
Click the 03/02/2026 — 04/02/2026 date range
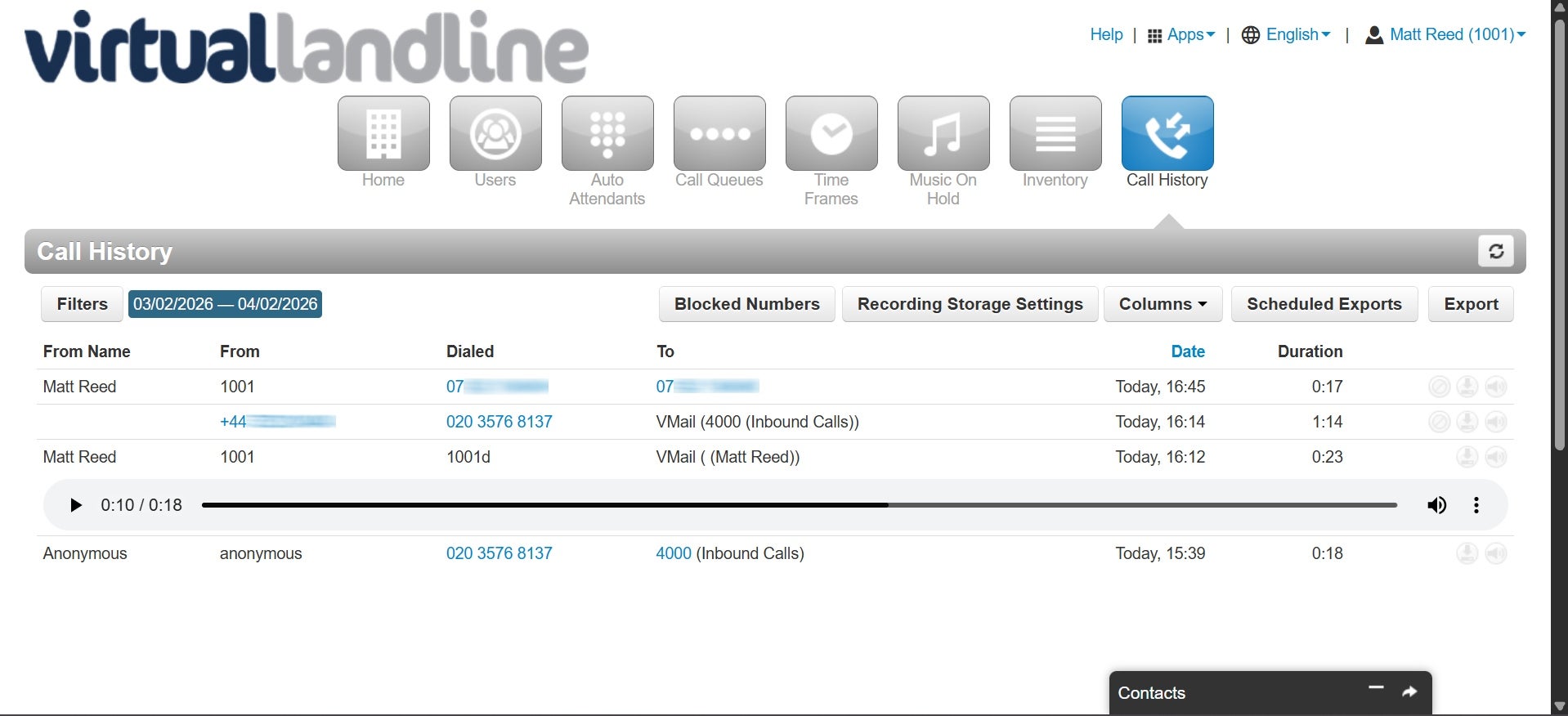(x=225, y=304)
